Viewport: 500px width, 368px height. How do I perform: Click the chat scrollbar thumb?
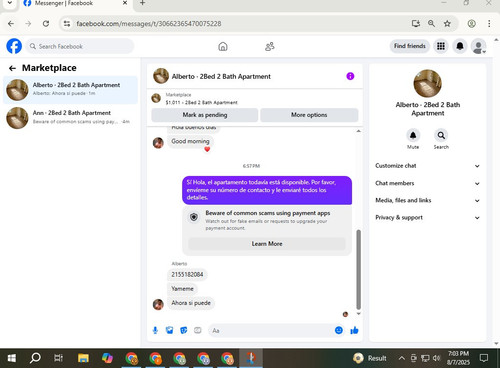click(359, 269)
